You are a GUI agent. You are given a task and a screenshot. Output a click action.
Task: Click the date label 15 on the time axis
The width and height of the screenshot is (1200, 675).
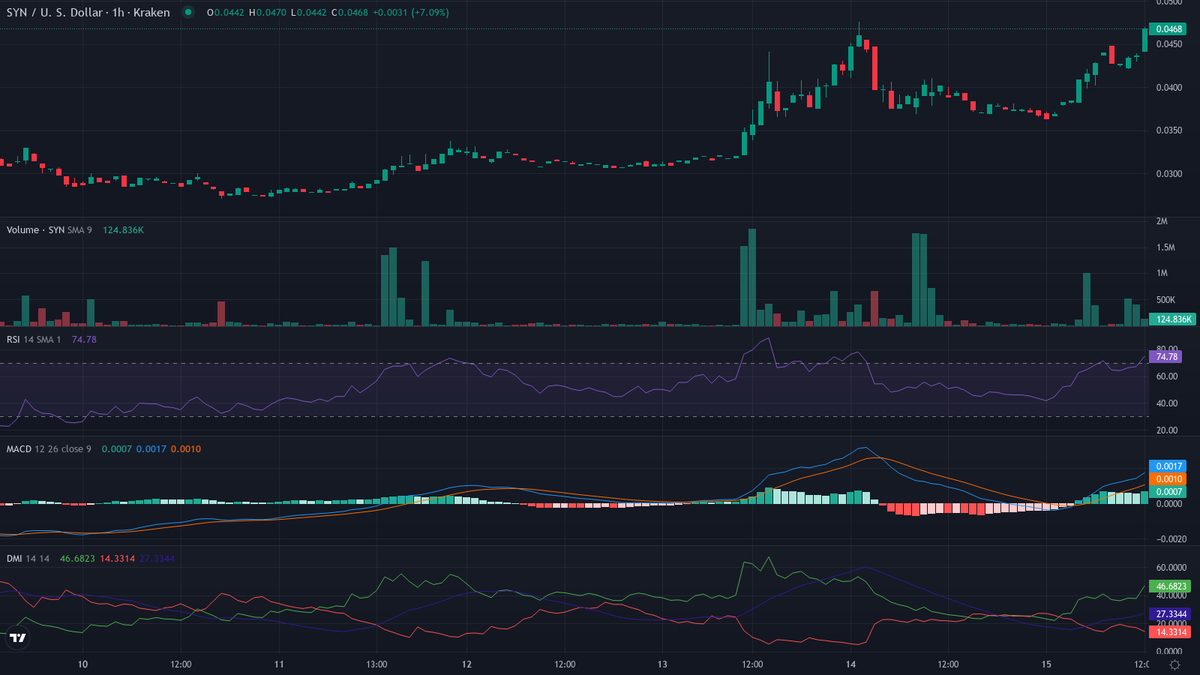[1045, 664]
